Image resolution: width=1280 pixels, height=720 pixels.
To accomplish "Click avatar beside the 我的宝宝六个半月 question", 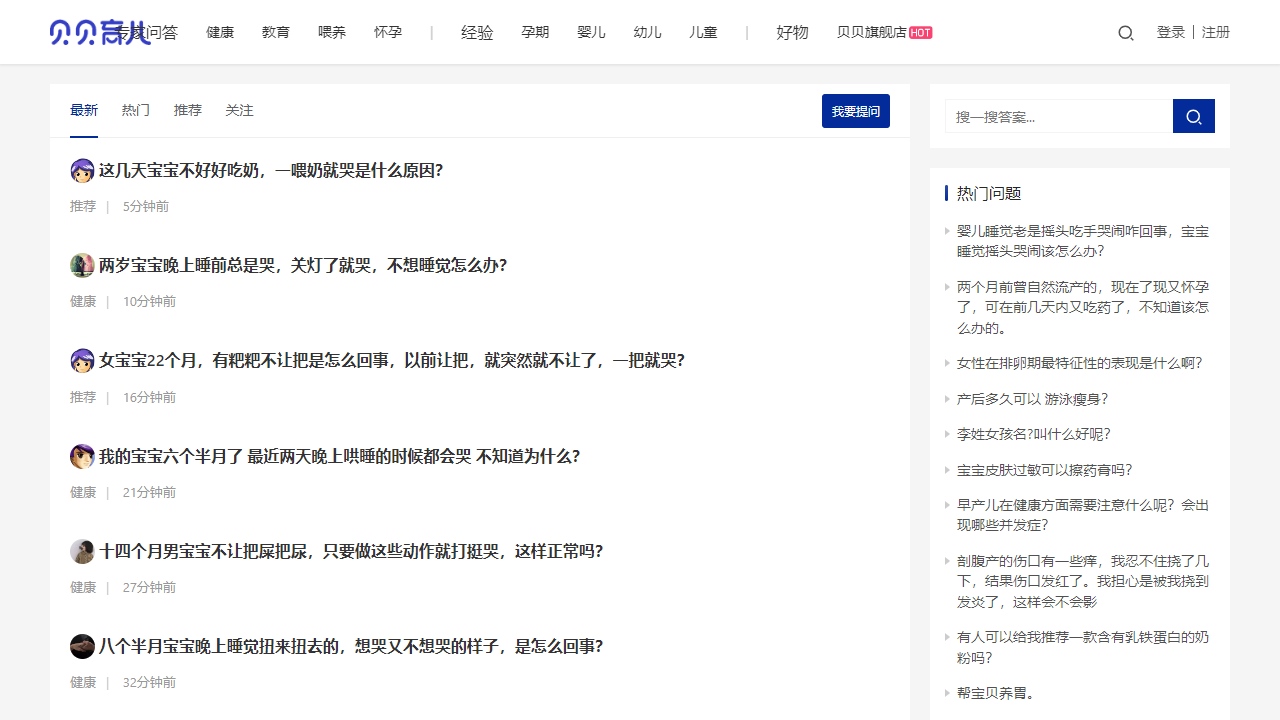I will point(82,457).
